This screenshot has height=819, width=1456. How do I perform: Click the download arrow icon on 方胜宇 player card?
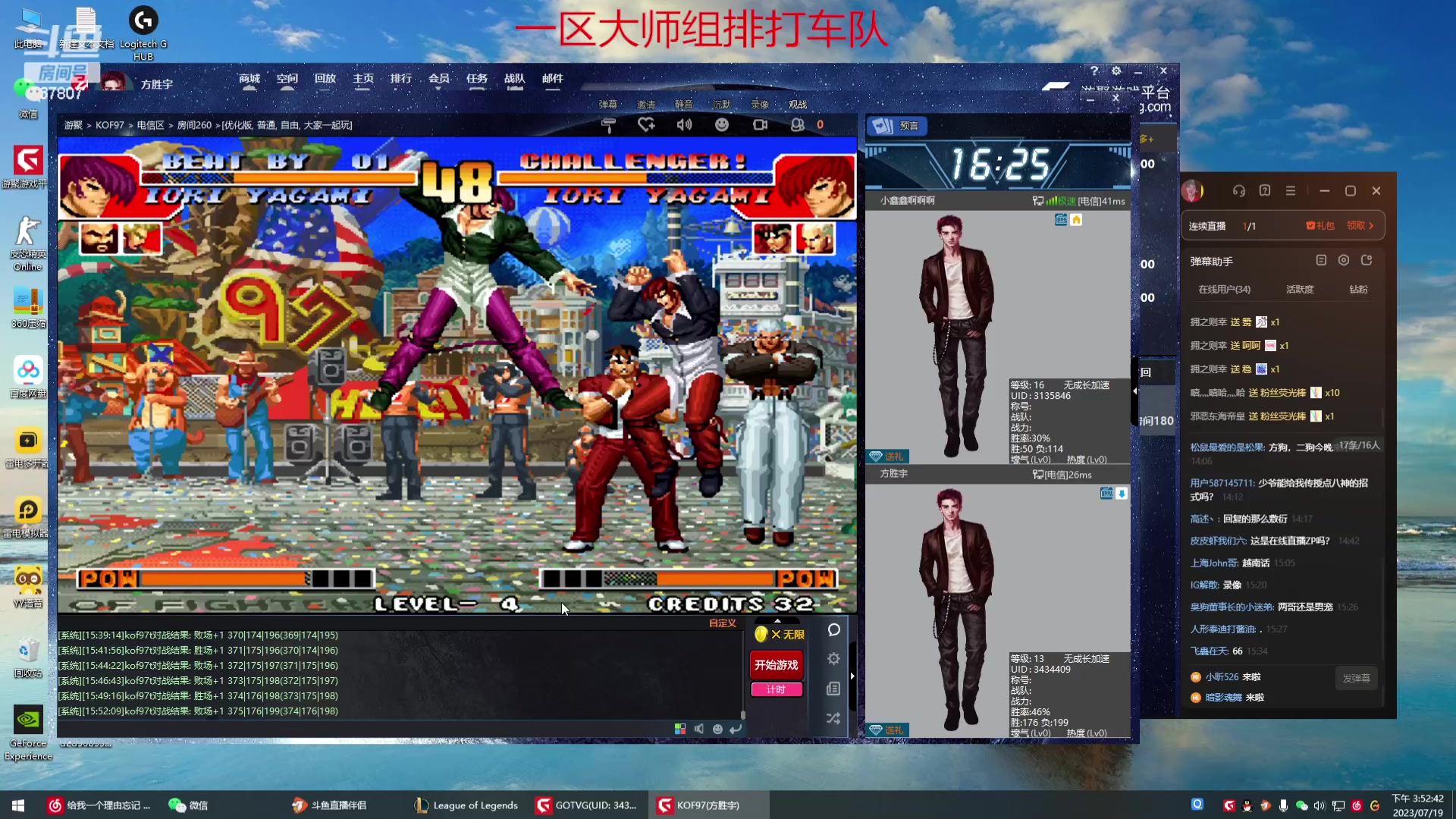click(x=1122, y=494)
